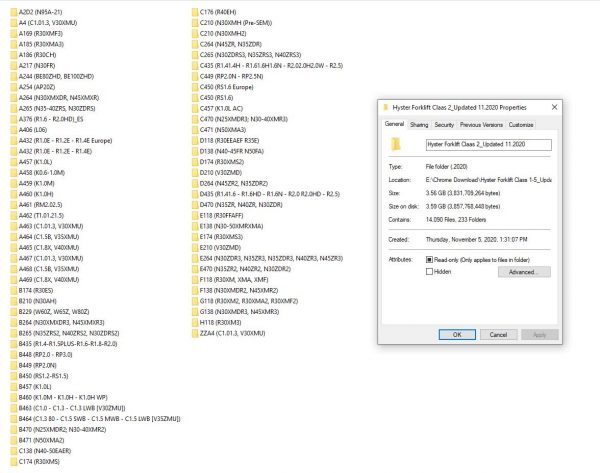The width and height of the screenshot is (600, 473).
Task: Click the C264 (N45ZR, N35ZDR) folder icon
Action: (x=195, y=44)
